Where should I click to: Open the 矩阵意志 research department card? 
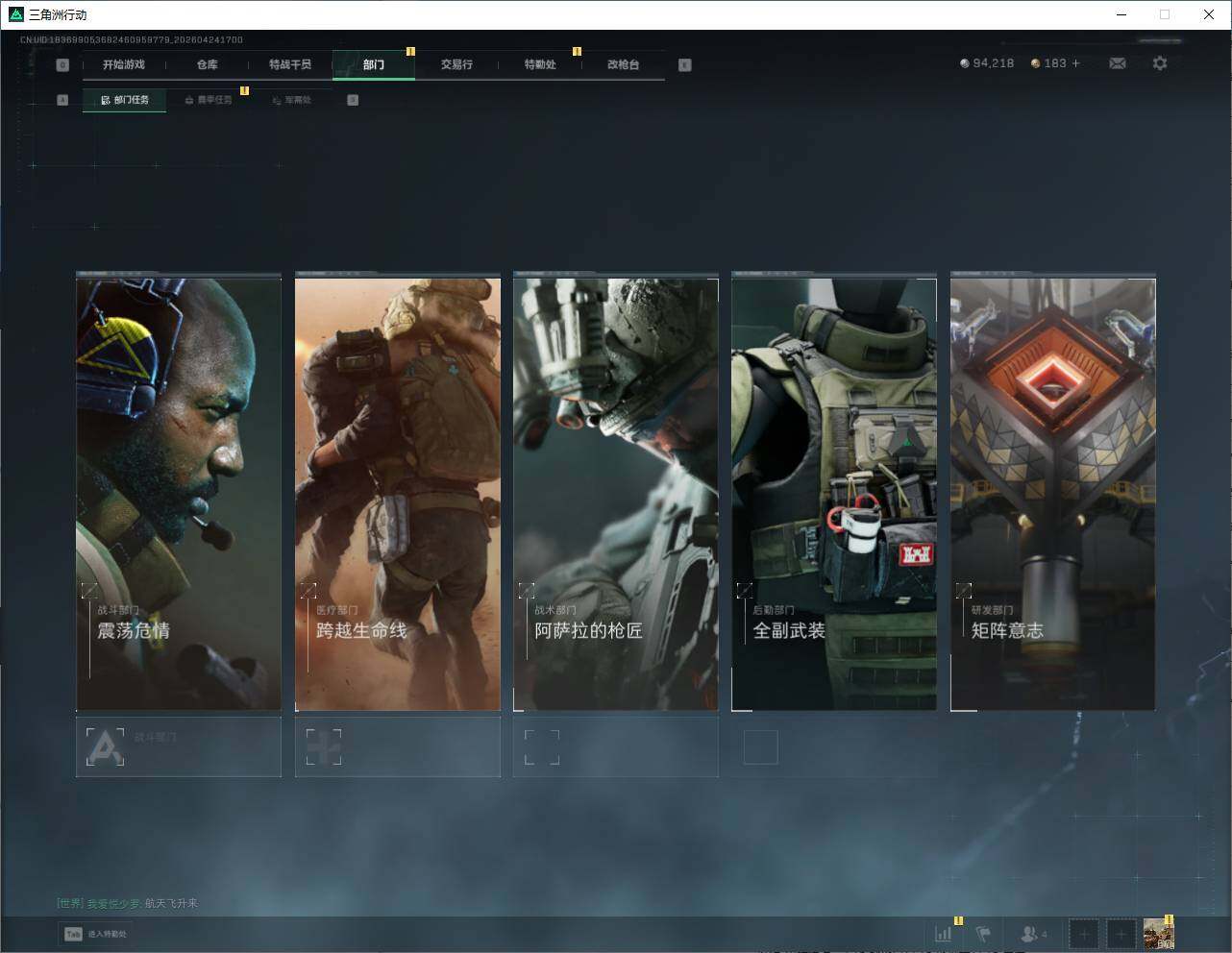click(x=1053, y=494)
